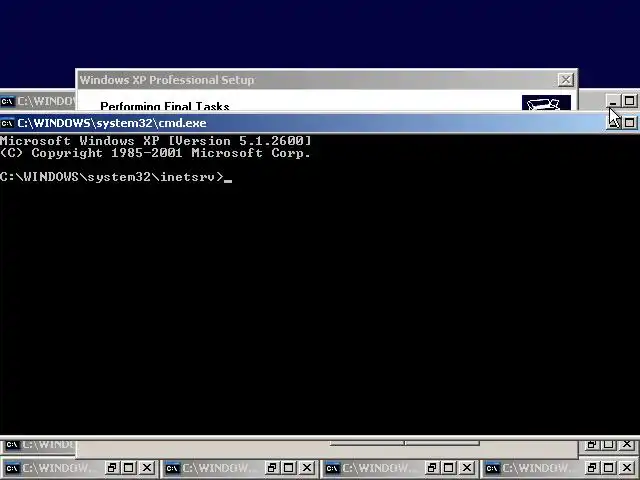Open the active cmd.exe window's system menu icon
The image size is (640, 480).
7,123
